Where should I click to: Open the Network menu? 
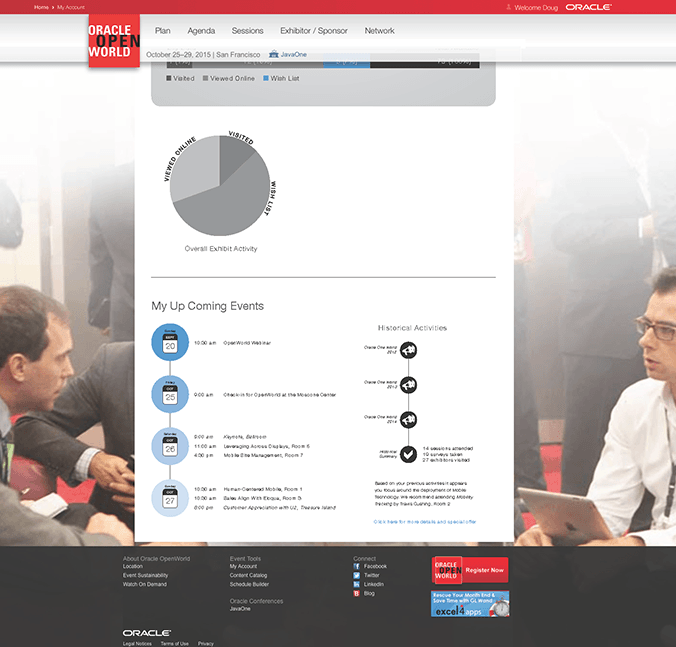pos(379,31)
